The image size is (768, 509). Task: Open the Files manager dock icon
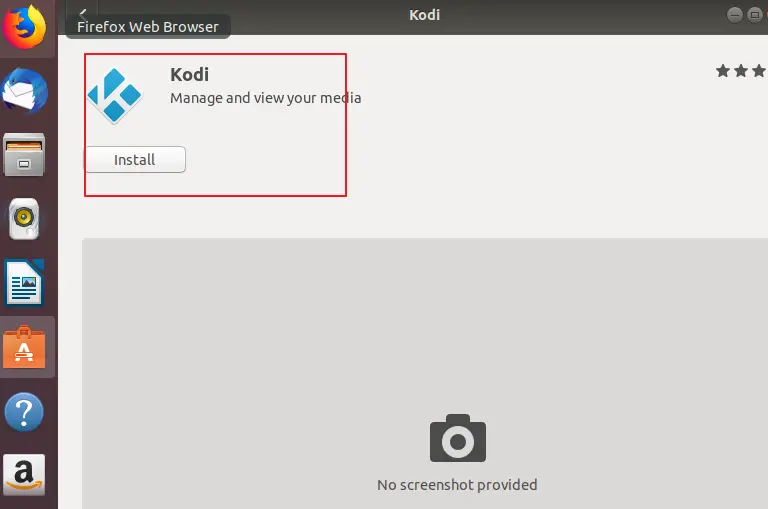tap(24, 155)
